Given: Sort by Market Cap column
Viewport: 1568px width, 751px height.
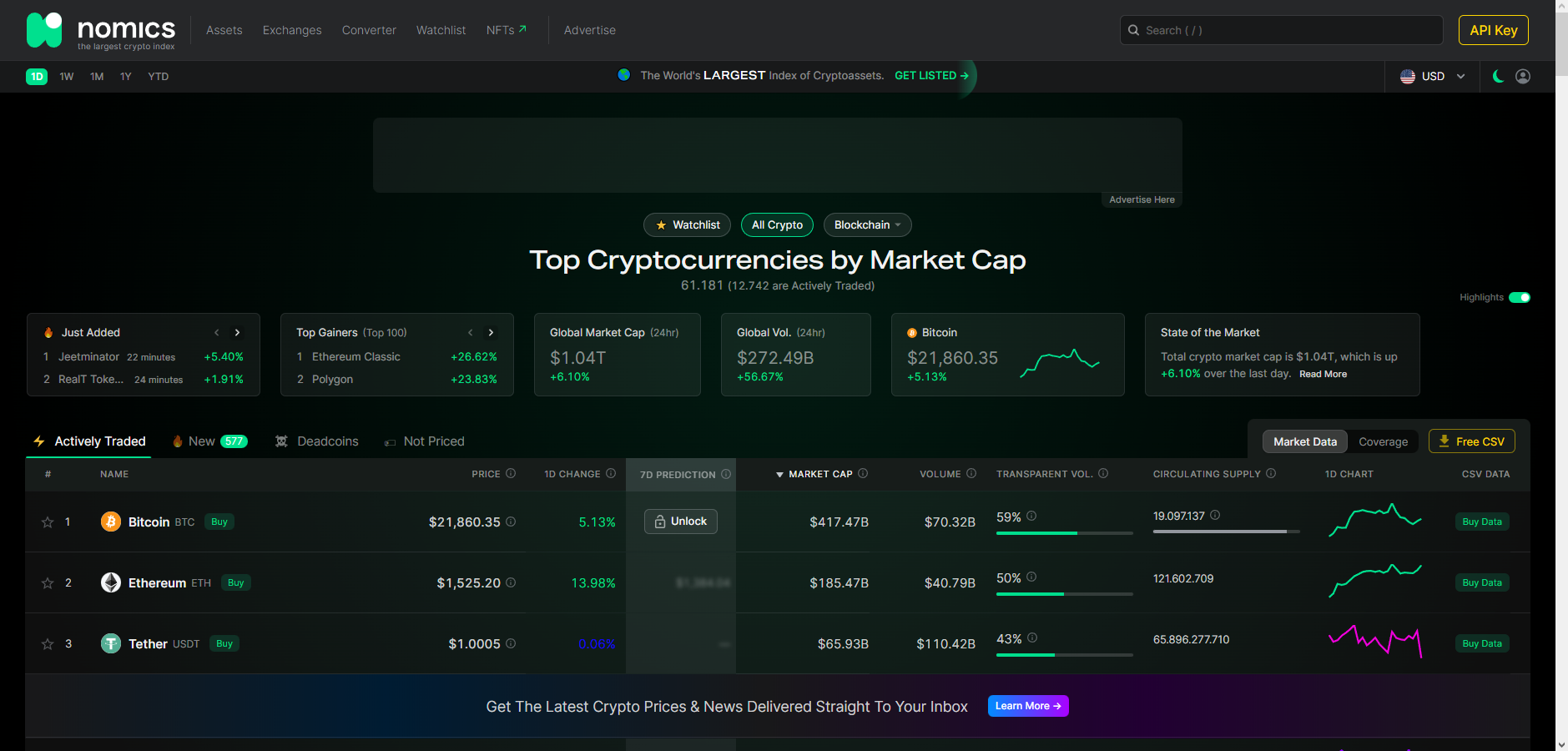Looking at the screenshot, I should tap(821, 474).
